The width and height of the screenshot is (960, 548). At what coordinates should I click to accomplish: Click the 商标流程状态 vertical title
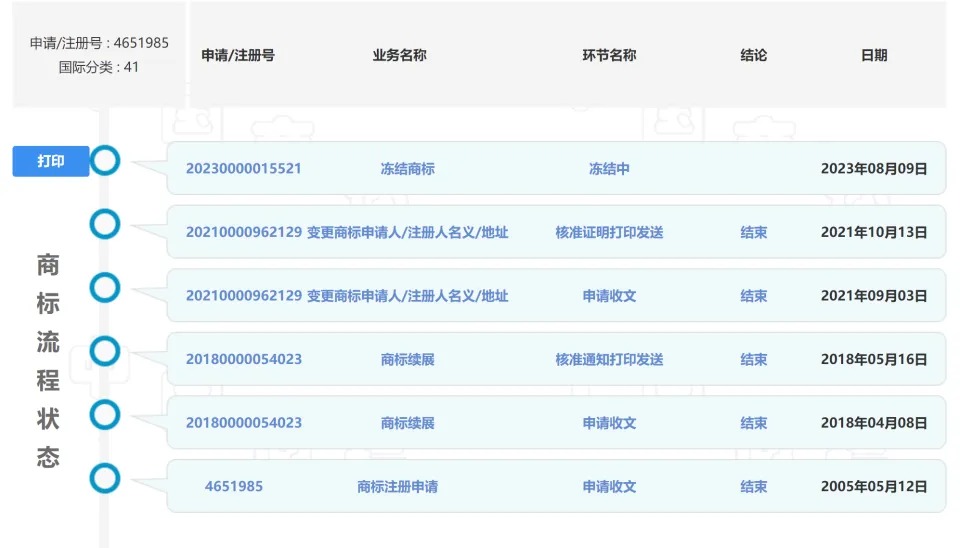point(48,361)
